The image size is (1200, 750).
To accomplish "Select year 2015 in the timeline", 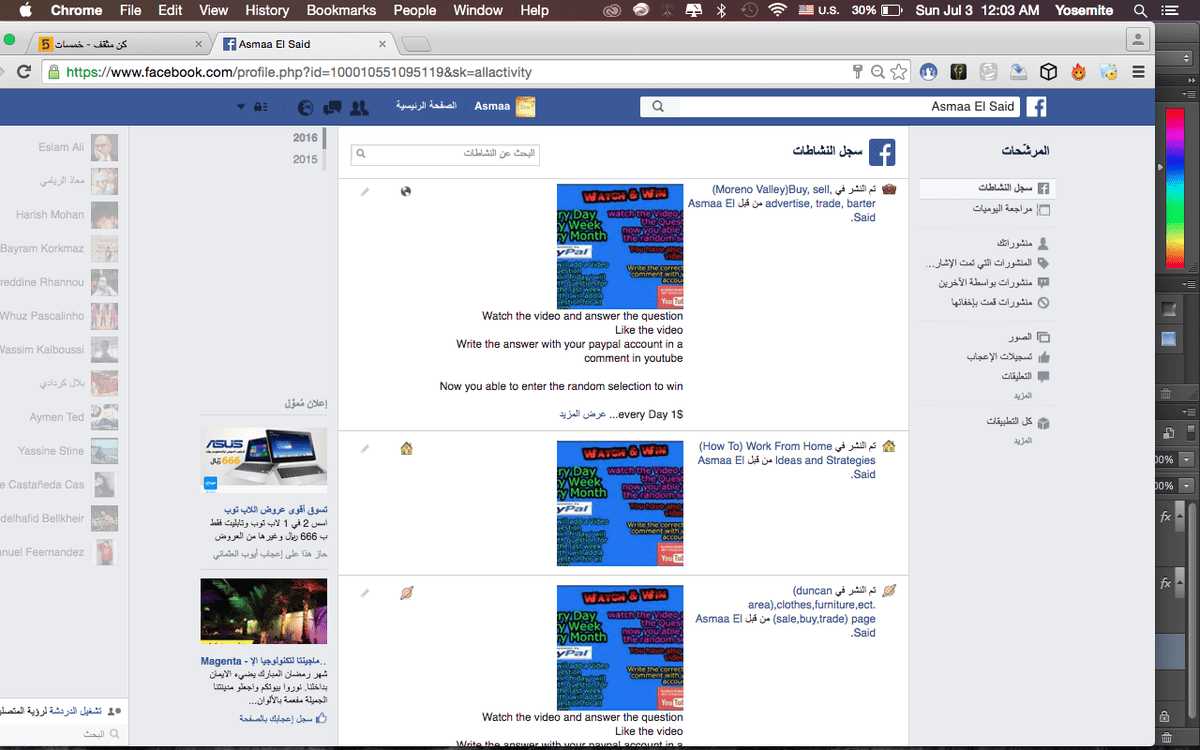I will click(x=305, y=159).
